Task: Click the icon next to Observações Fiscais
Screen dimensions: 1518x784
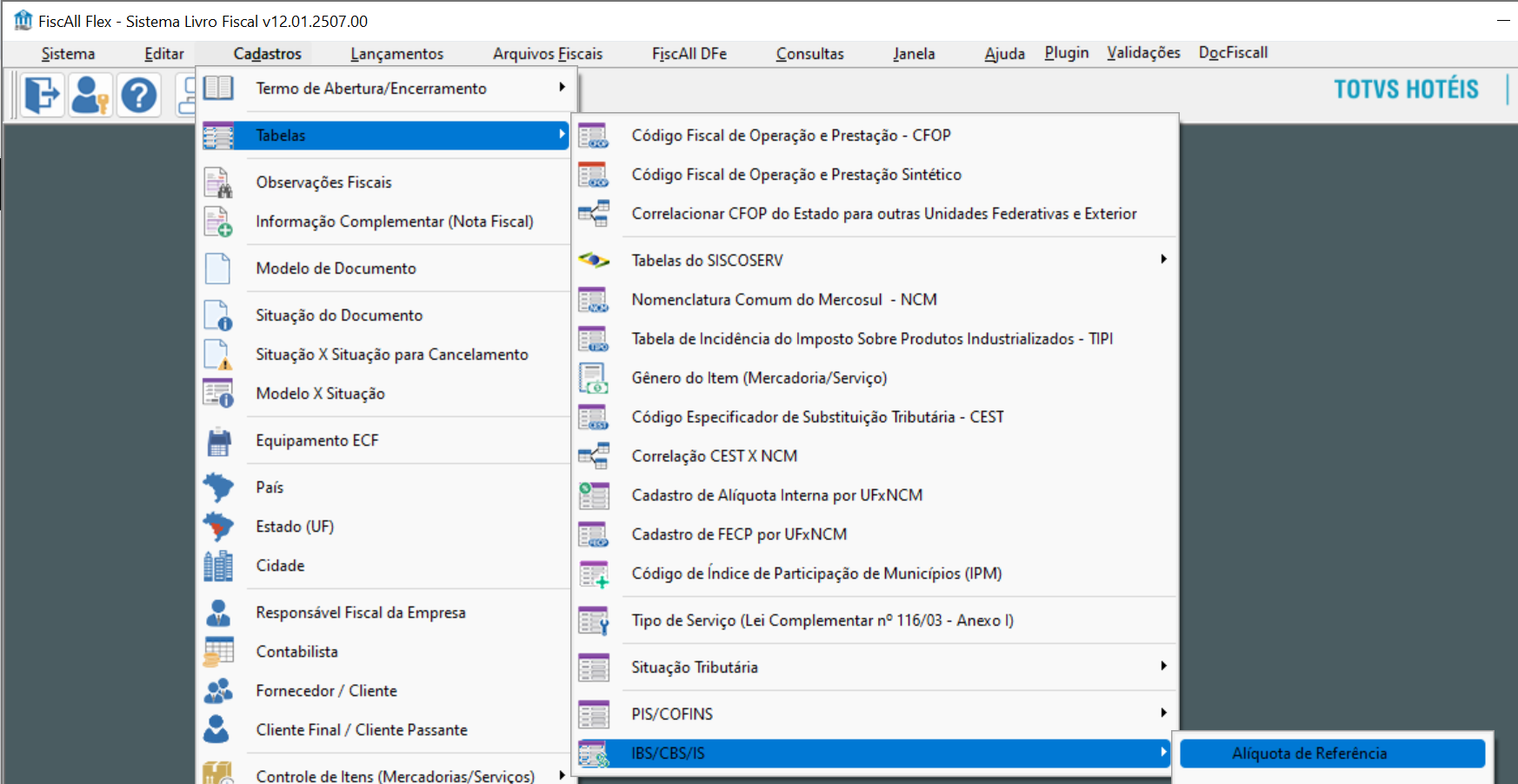Action: [218, 183]
